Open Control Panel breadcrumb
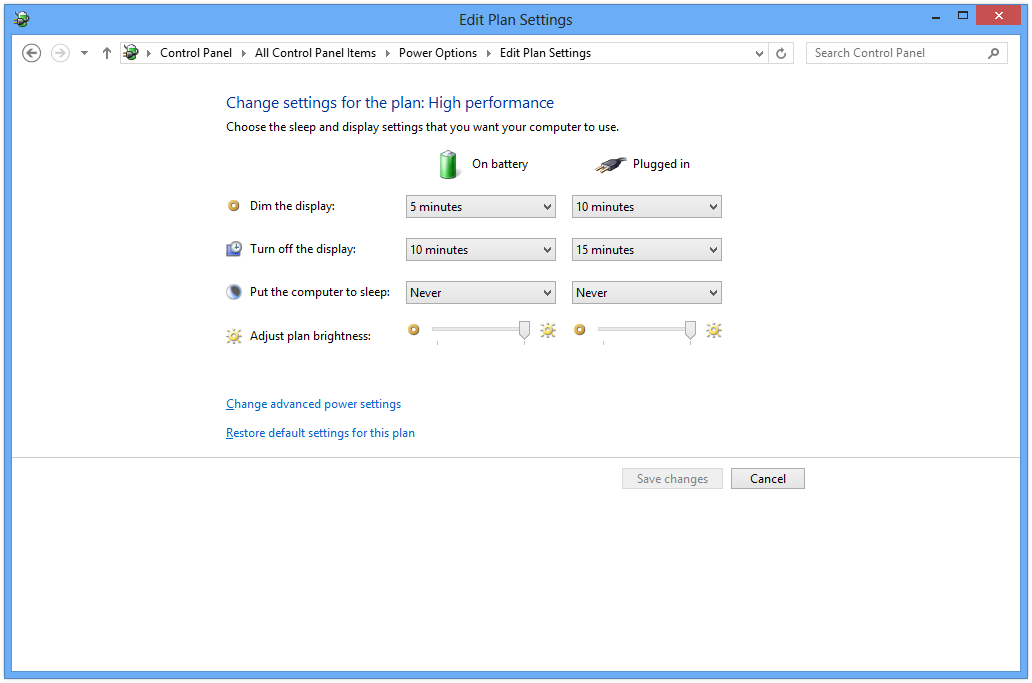1032x683 pixels. click(x=195, y=53)
